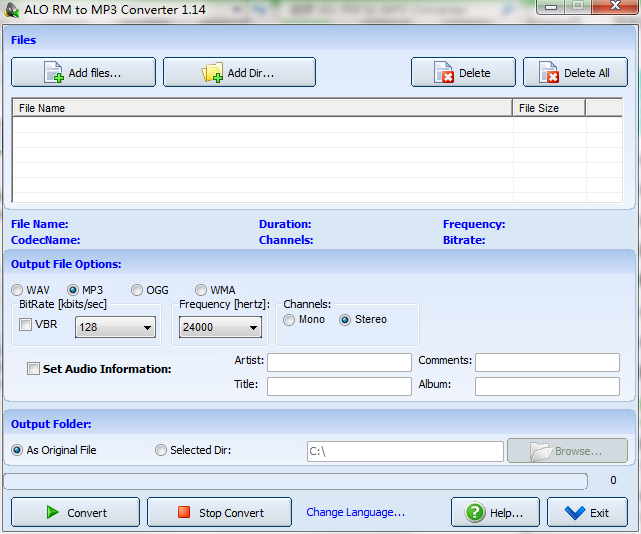Click the Delete red X document icon

pyautogui.click(x=444, y=72)
